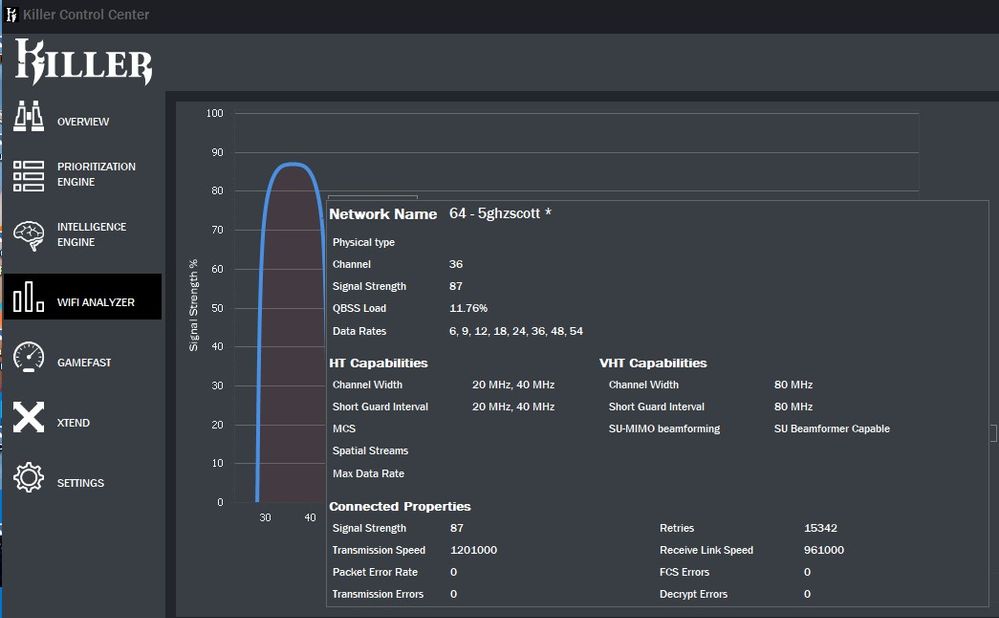Select the GameFast speedometer icon
Viewport: 999px width, 618px height.
pyautogui.click(x=29, y=357)
